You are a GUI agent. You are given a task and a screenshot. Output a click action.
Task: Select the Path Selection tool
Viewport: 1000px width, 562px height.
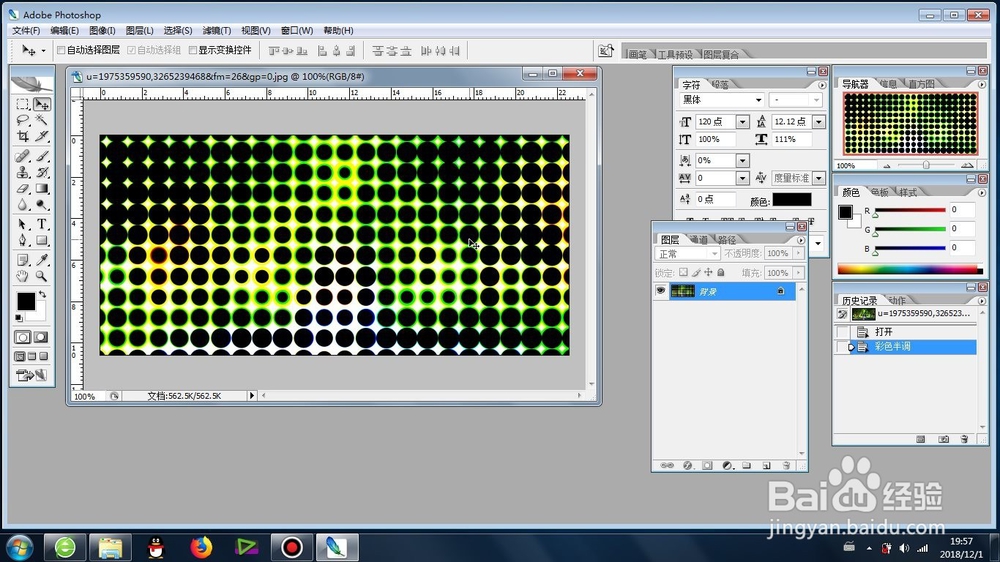(22, 224)
